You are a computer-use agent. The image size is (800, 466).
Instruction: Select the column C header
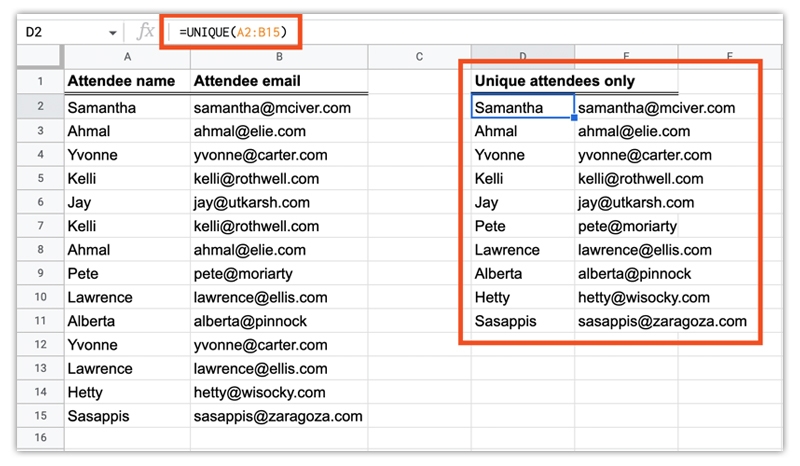(x=419, y=56)
